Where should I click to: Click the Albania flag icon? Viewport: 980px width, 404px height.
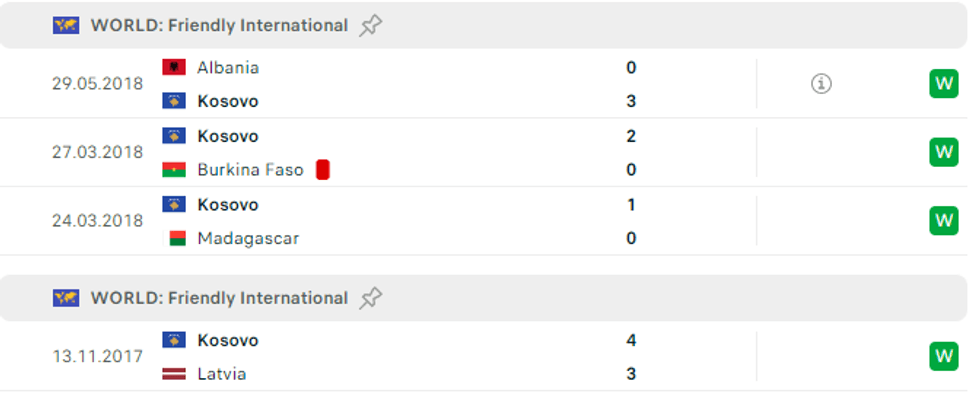coord(174,67)
